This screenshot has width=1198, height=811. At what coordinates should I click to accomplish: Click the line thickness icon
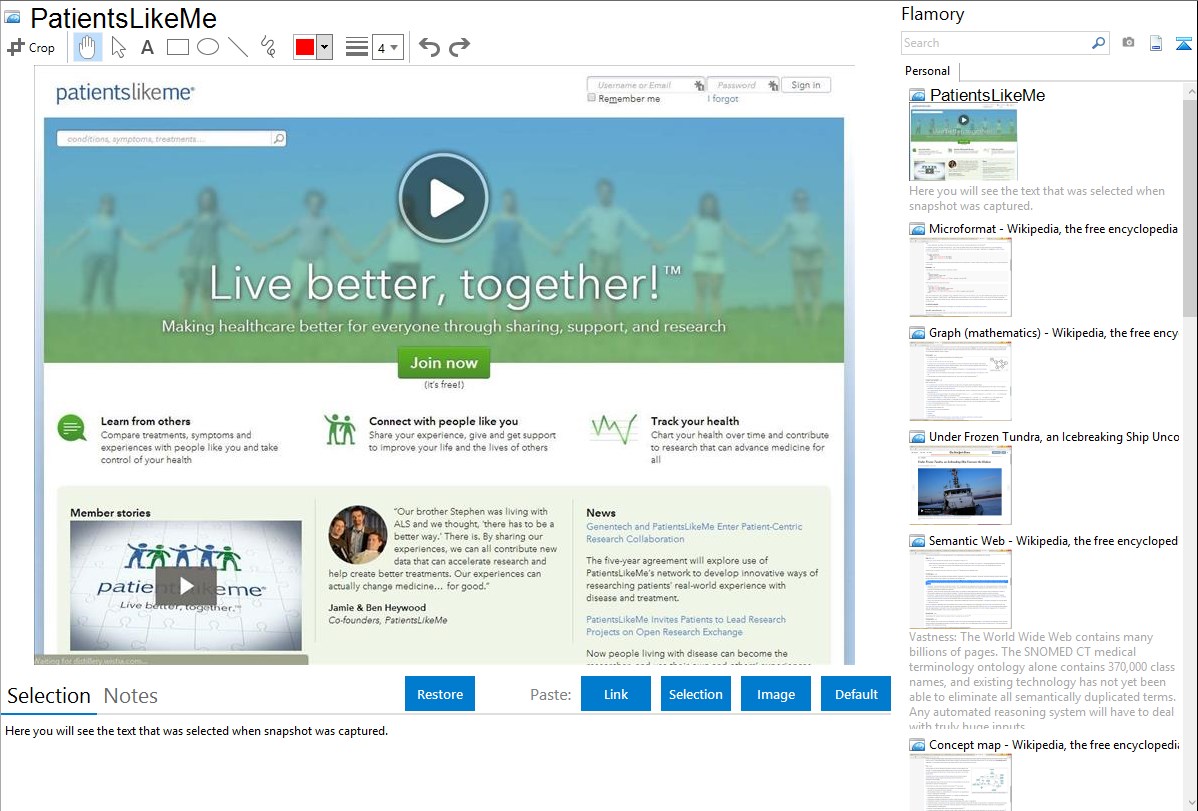coord(357,47)
